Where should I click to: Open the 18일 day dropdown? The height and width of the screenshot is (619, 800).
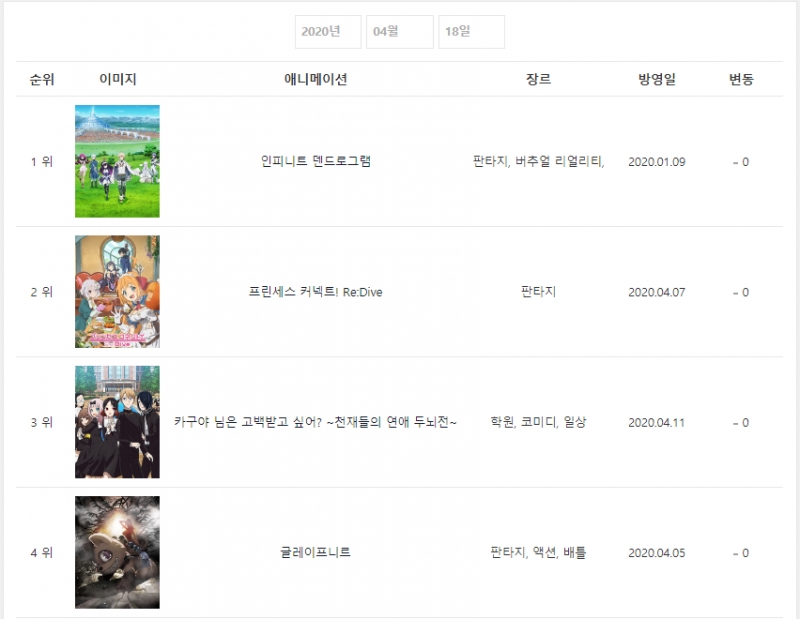471,32
